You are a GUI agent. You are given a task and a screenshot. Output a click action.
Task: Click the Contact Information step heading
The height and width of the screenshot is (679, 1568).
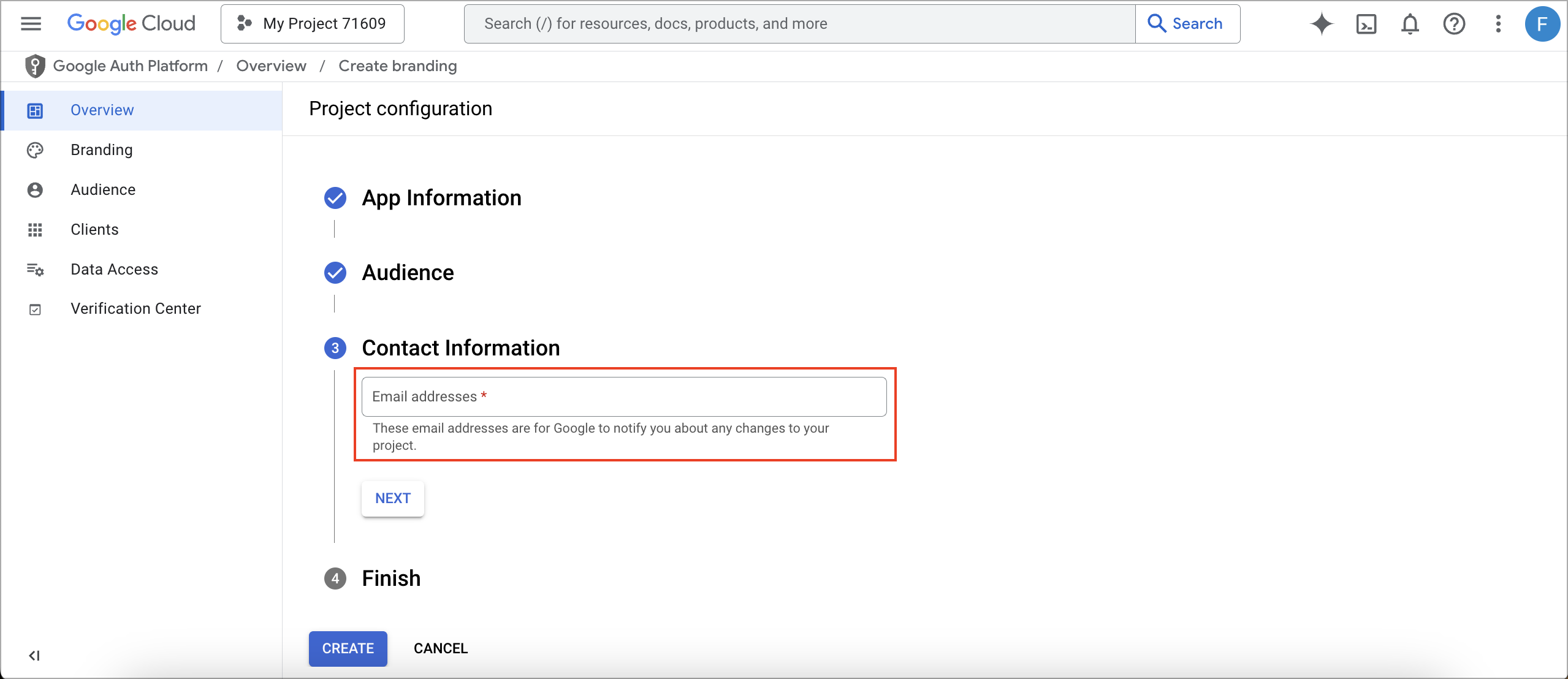point(460,348)
